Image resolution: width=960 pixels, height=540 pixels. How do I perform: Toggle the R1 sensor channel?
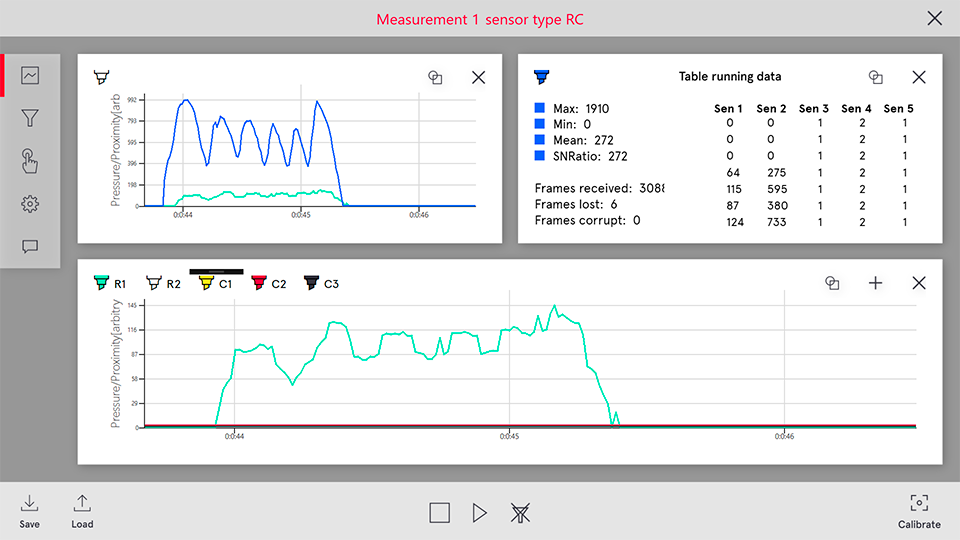pyautogui.click(x=109, y=284)
